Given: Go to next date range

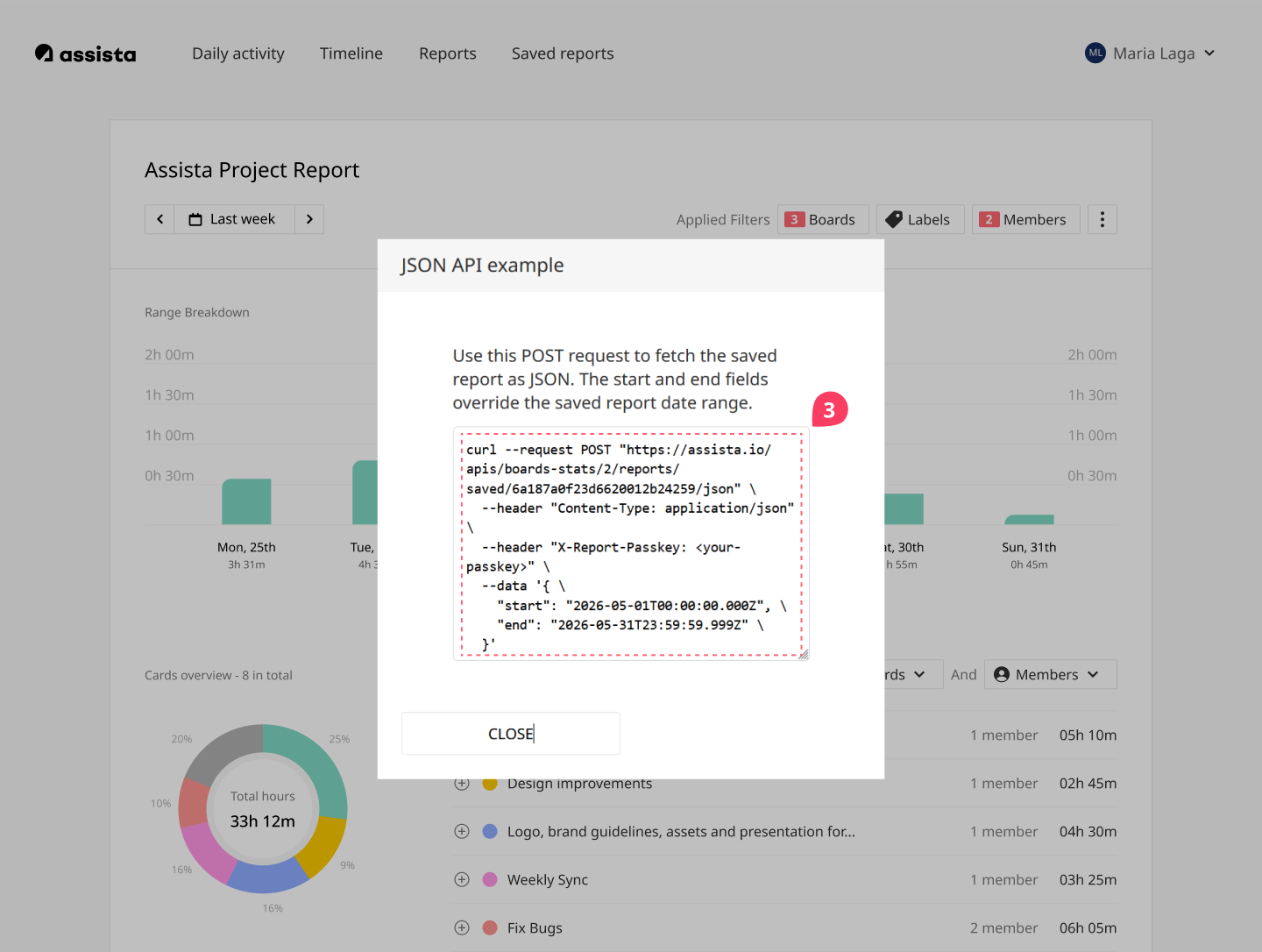Looking at the screenshot, I should point(309,219).
